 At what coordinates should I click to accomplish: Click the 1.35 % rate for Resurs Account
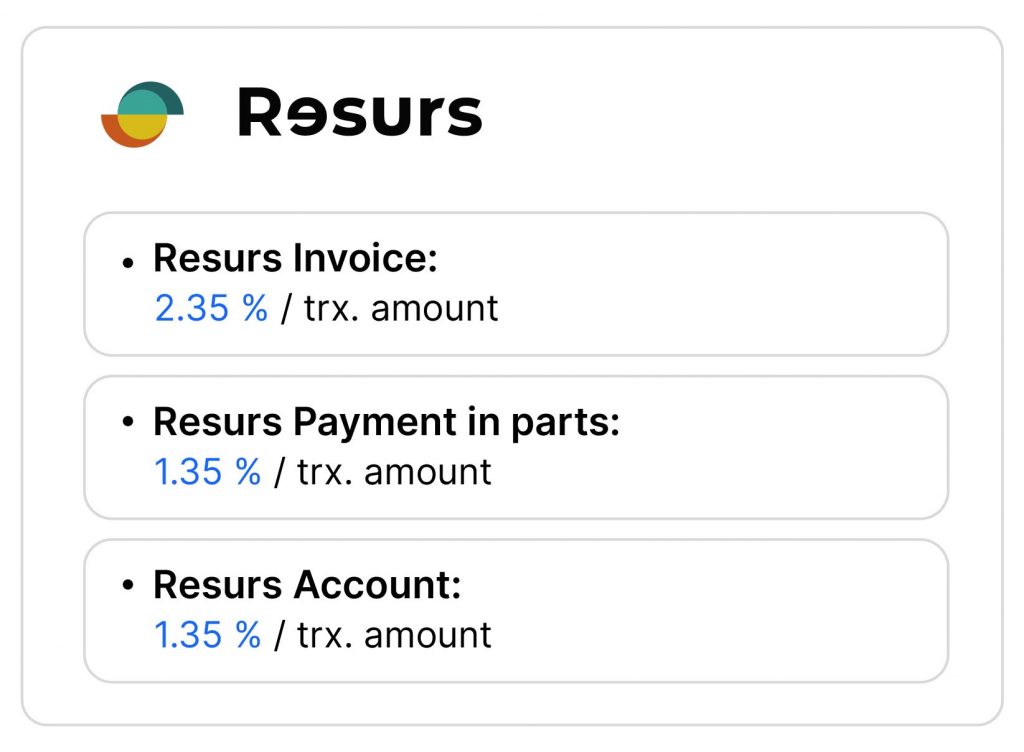(207, 634)
